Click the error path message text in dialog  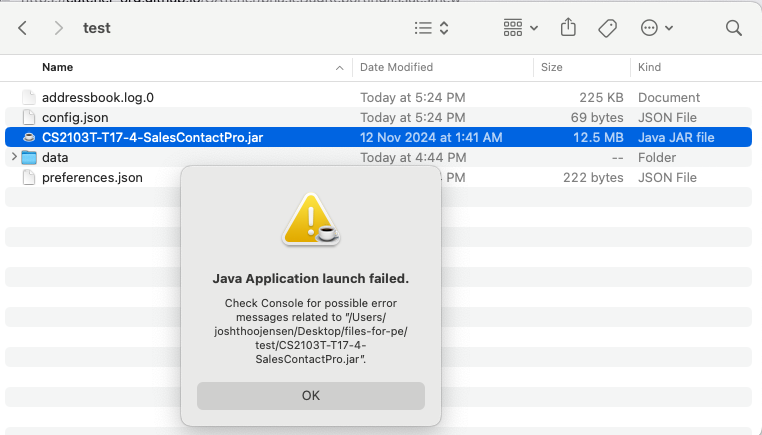tap(311, 331)
